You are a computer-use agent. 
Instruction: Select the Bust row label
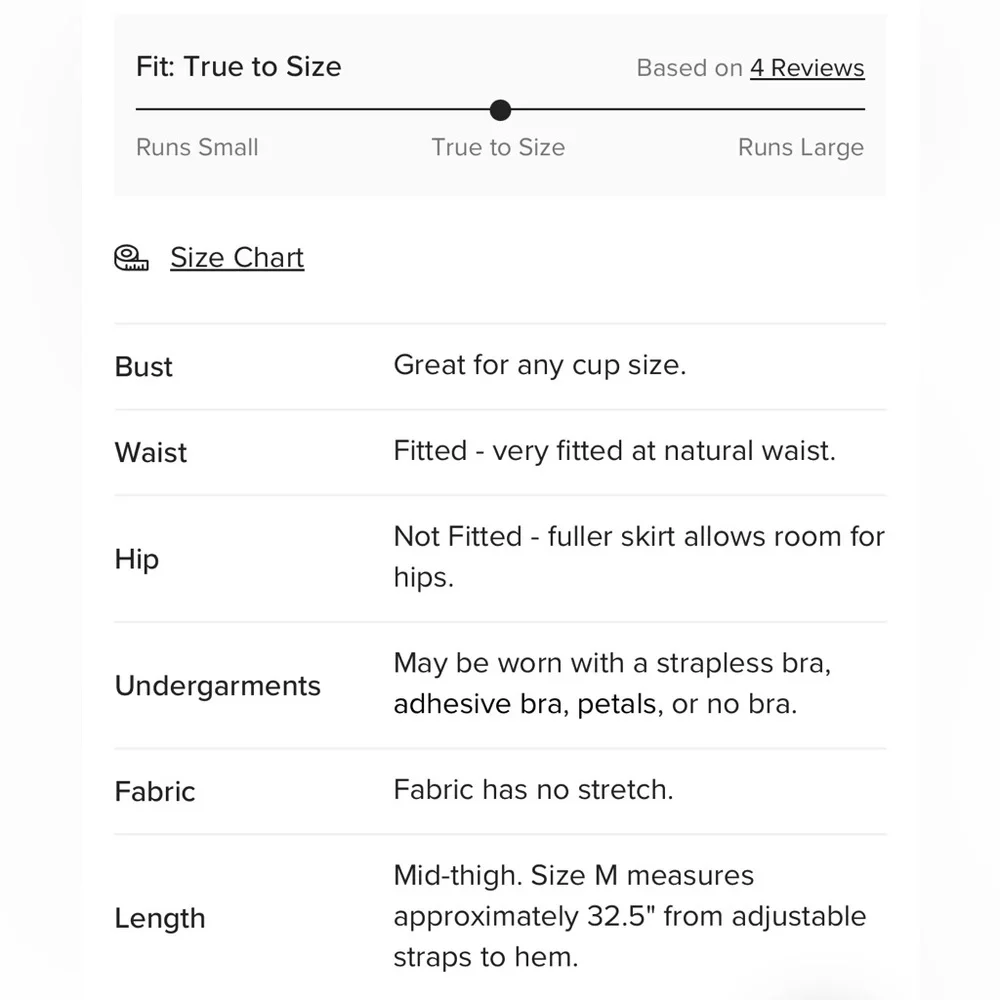pyautogui.click(x=143, y=367)
